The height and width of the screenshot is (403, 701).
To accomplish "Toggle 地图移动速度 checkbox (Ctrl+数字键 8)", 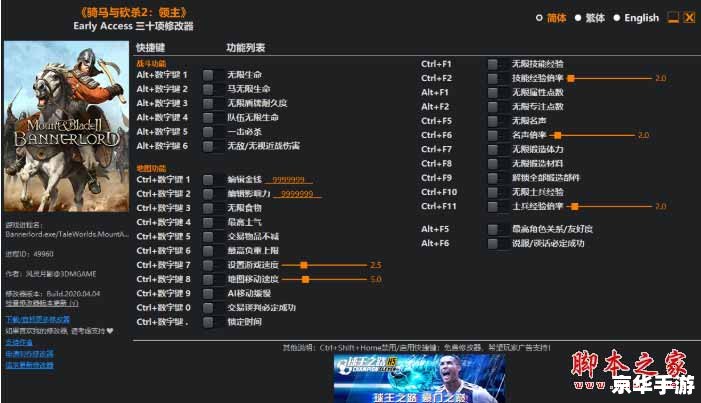I will 208,280.
